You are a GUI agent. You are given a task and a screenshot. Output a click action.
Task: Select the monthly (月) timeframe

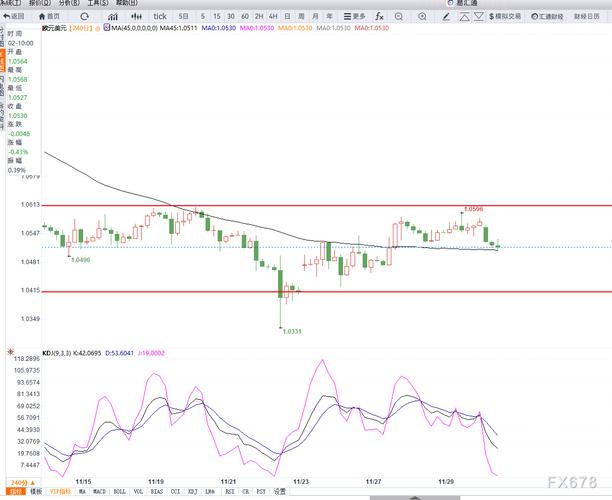[315, 16]
